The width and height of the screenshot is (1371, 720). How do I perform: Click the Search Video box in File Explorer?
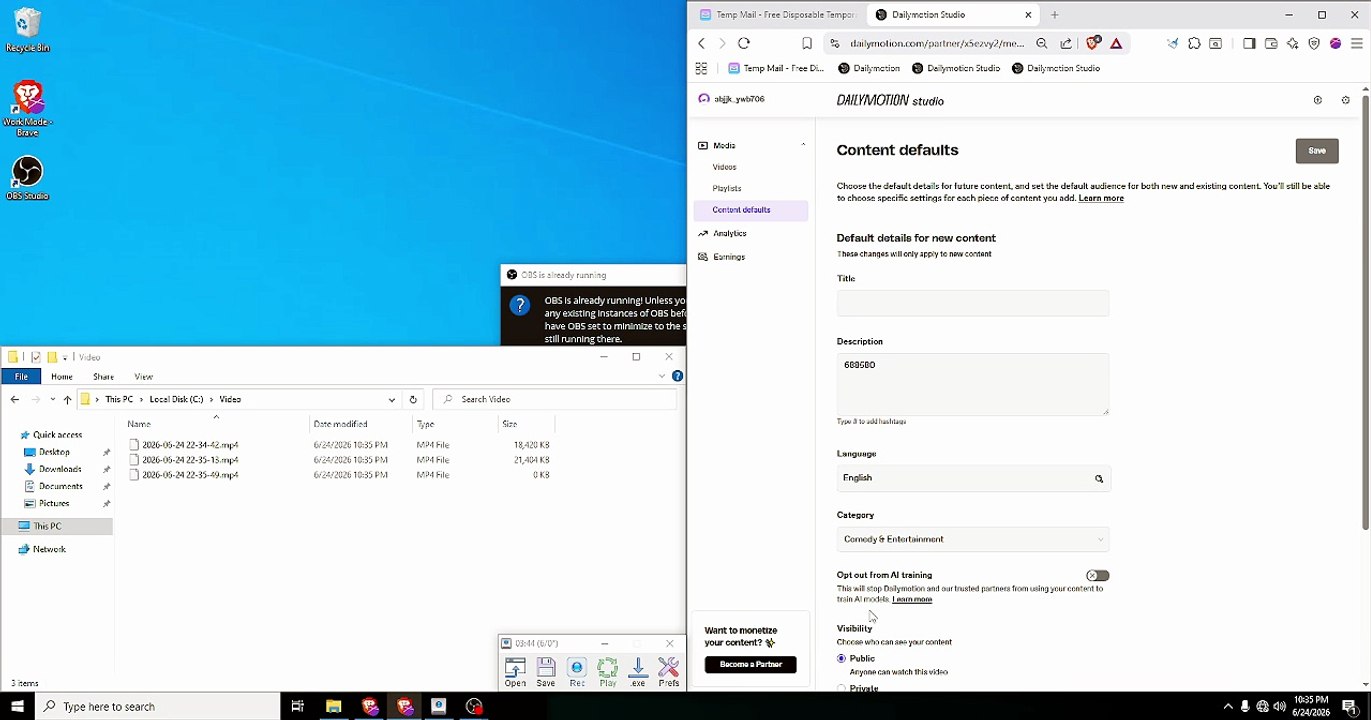[x=556, y=399]
